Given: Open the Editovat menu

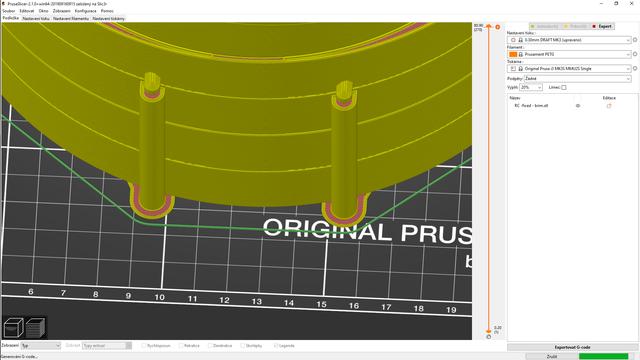Looking at the screenshot, I should [x=27, y=11].
